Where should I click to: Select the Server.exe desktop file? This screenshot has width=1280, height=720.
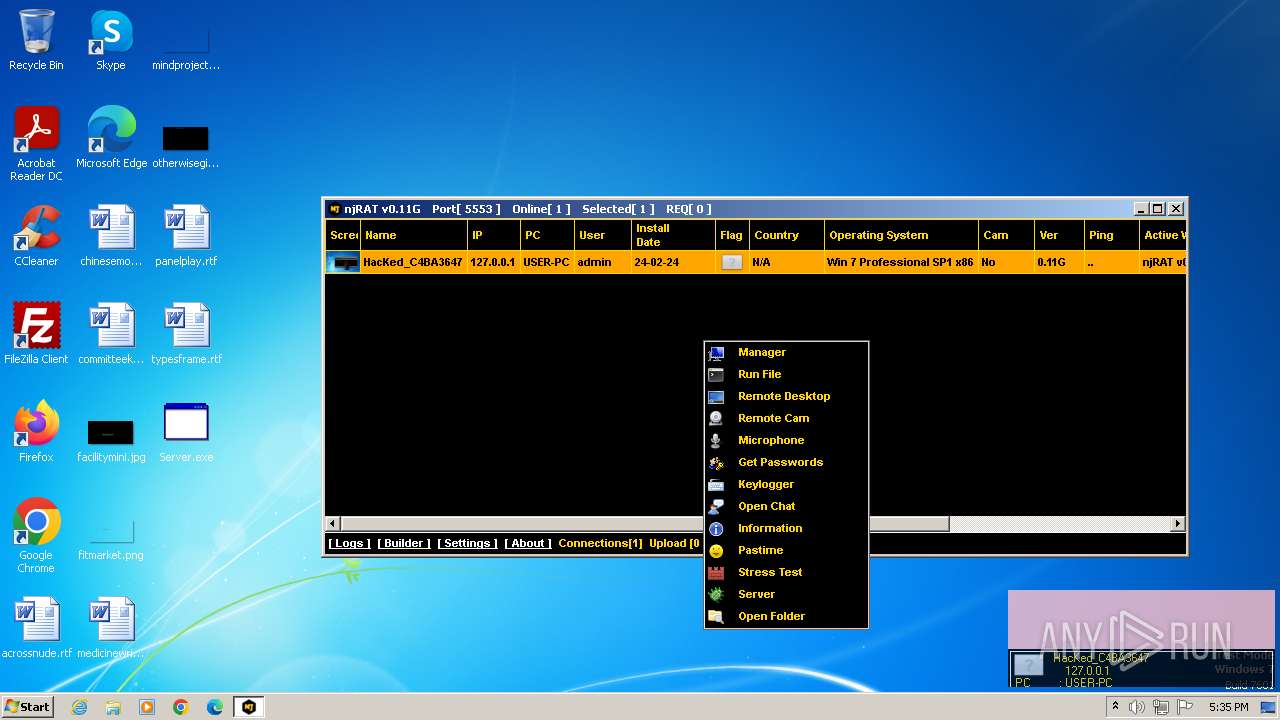[186, 432]
